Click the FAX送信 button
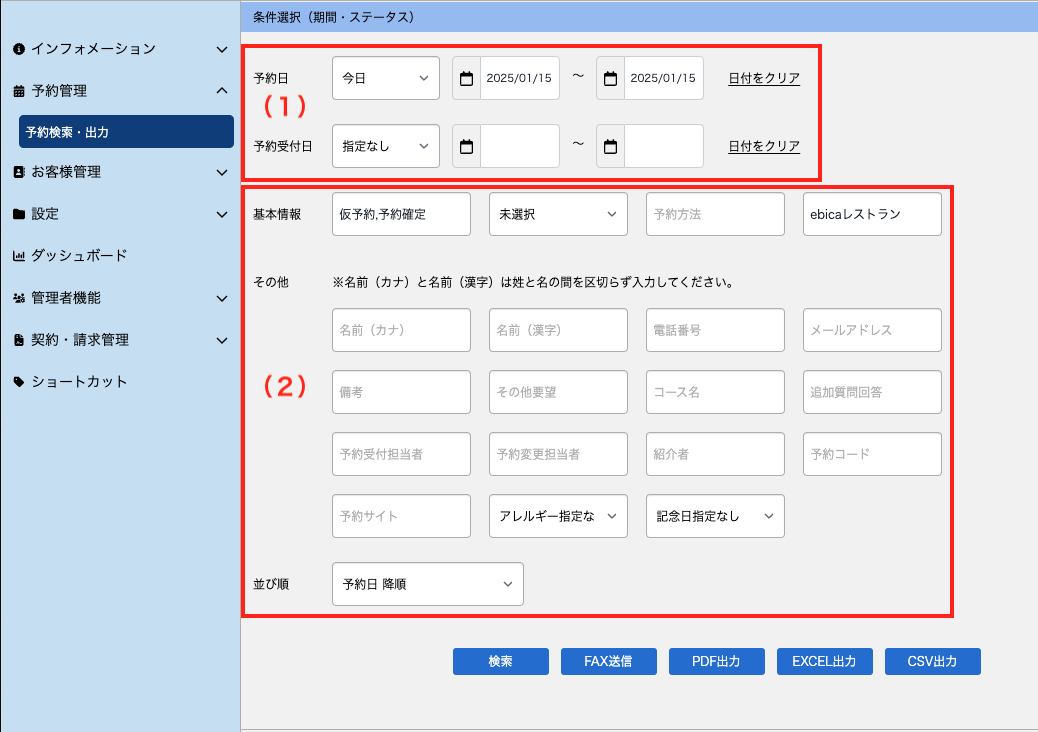This screenshot has height=732, width=1038. (608, 661)
